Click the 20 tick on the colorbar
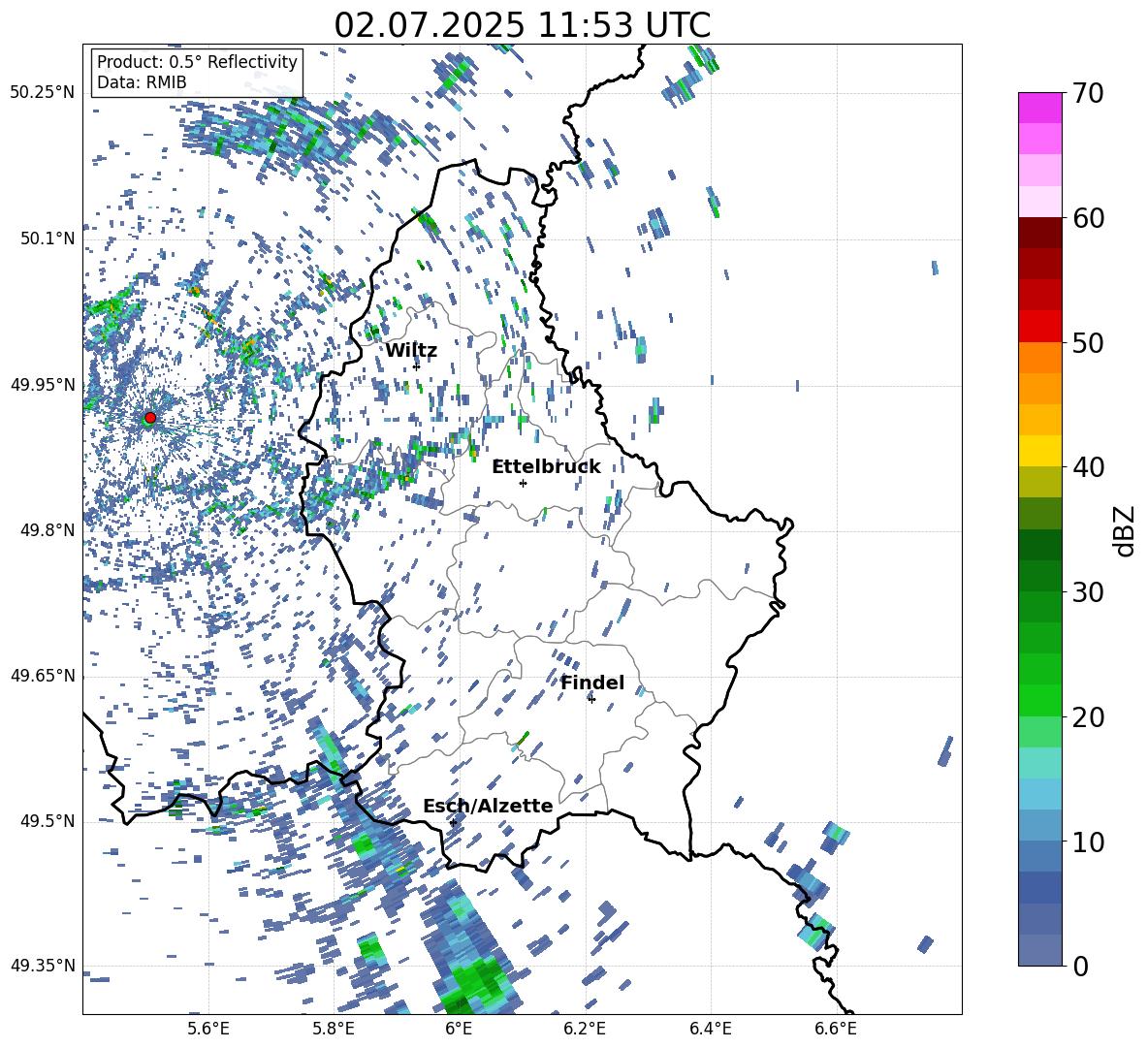This screenshot has height=1048, width=1148. tap(1088, 717)
